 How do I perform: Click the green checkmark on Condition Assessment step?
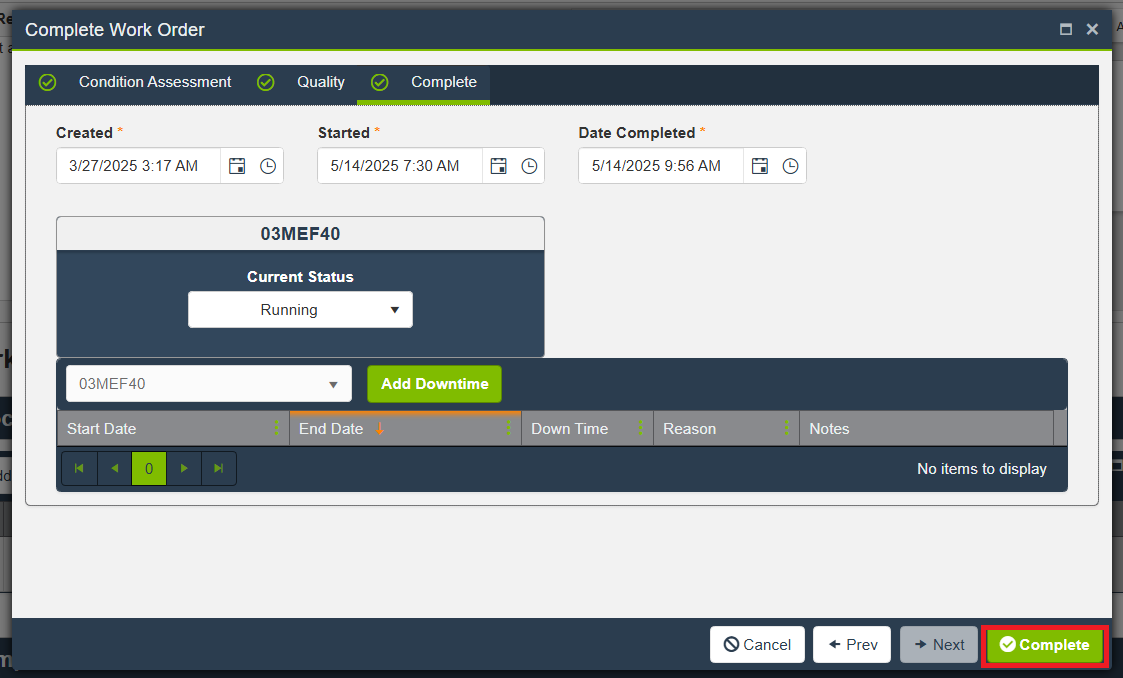coord(47,82)
